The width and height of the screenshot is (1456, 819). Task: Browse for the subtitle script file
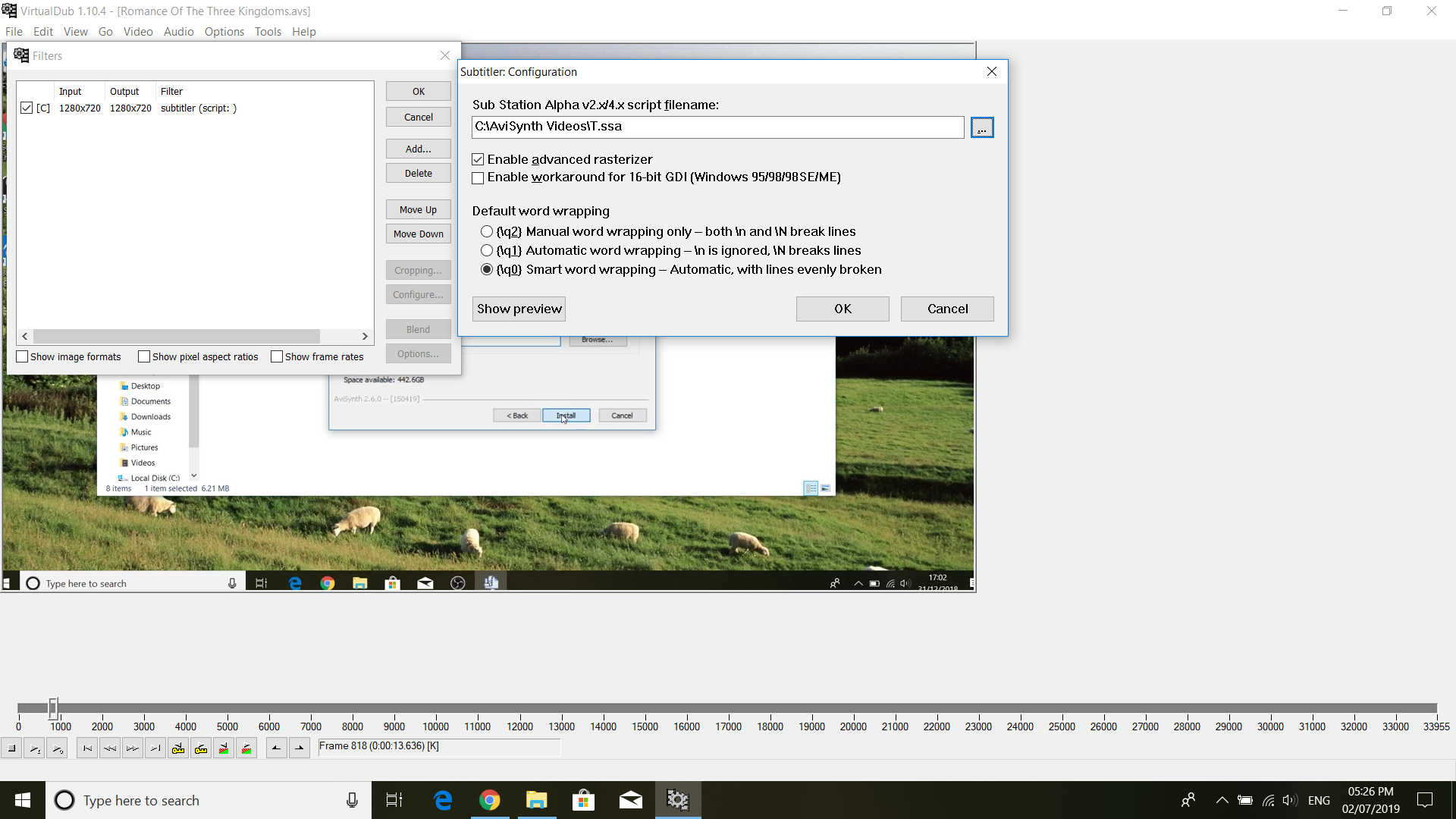click(x=981, y=127)
